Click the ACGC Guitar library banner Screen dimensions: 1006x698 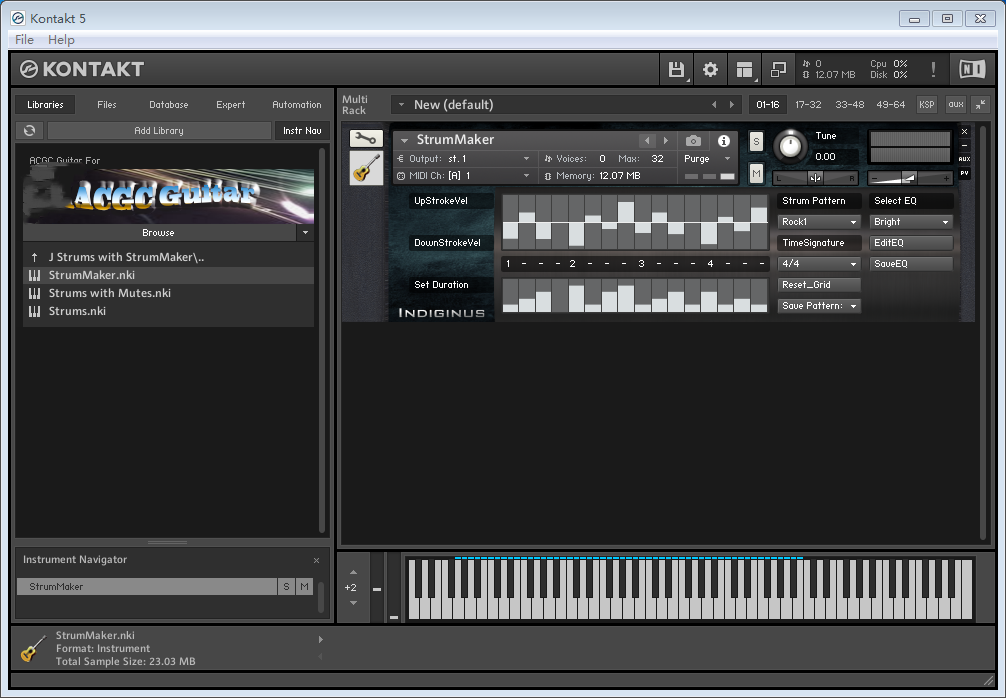pos(168,196)
